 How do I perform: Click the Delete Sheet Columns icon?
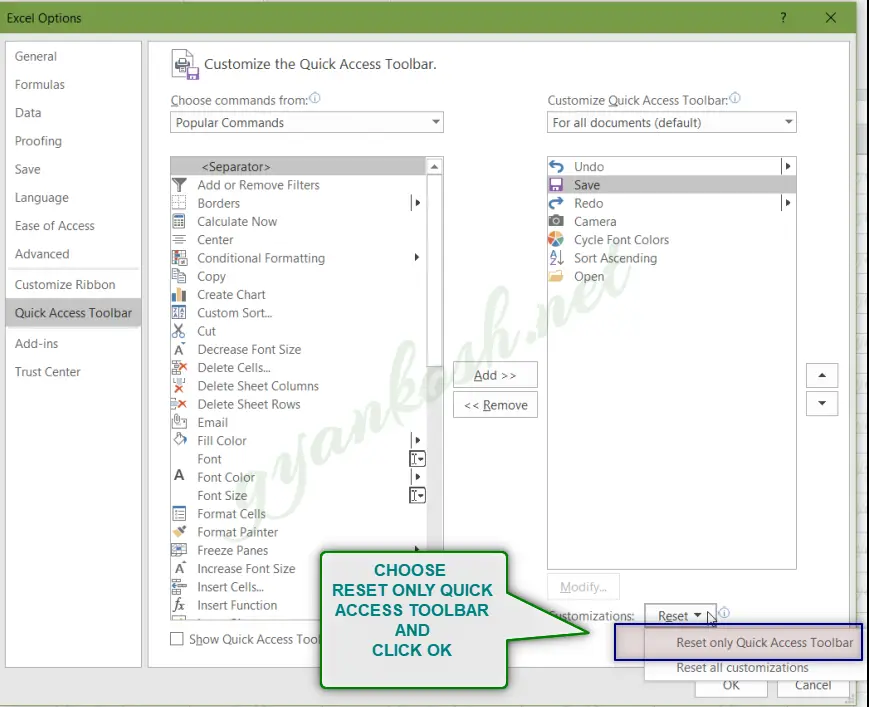pos(179,386)
